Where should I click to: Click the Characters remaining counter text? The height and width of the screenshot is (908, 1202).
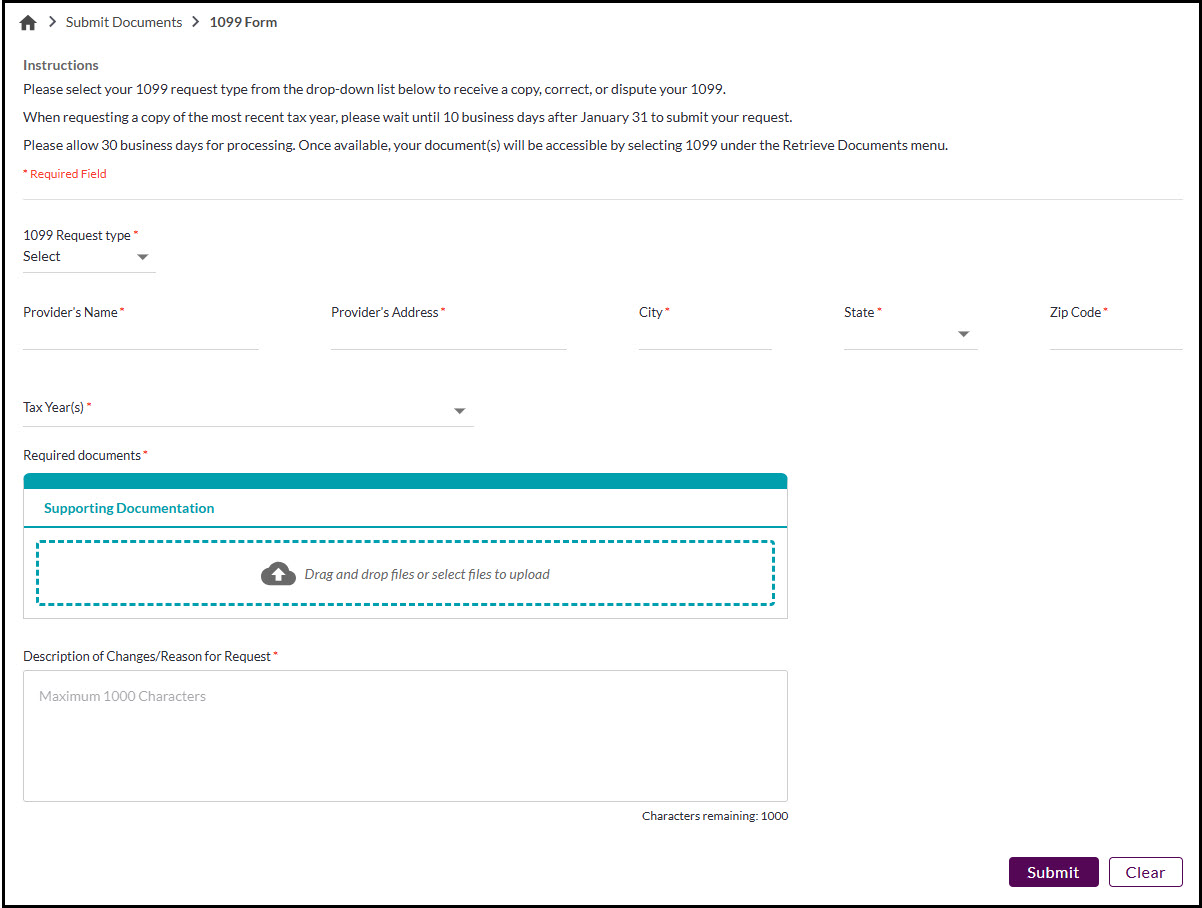coord(714,816)
